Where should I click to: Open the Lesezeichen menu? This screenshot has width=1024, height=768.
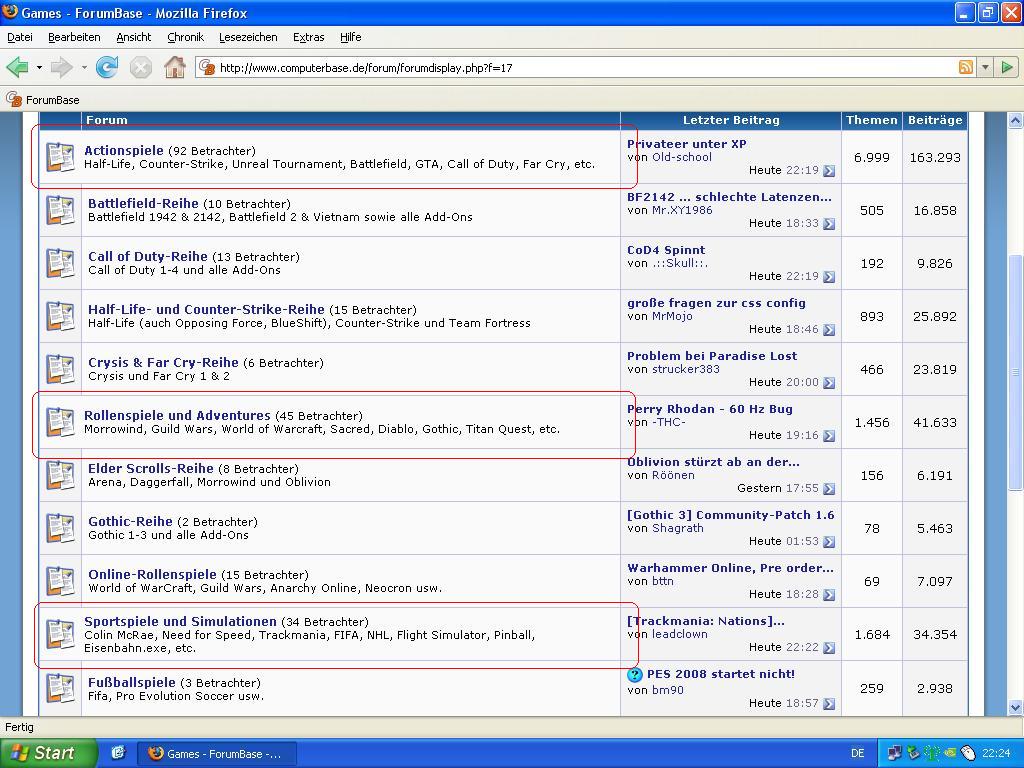248,37
